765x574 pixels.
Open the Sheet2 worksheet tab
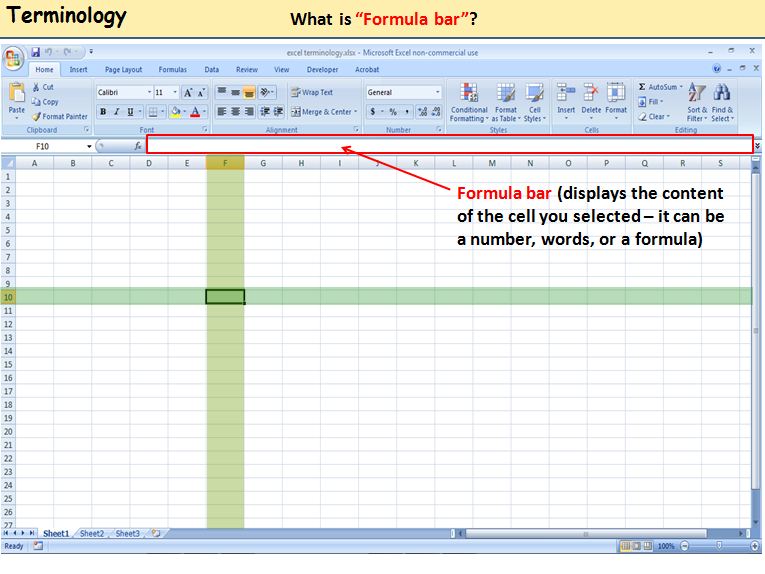(92, 534)
